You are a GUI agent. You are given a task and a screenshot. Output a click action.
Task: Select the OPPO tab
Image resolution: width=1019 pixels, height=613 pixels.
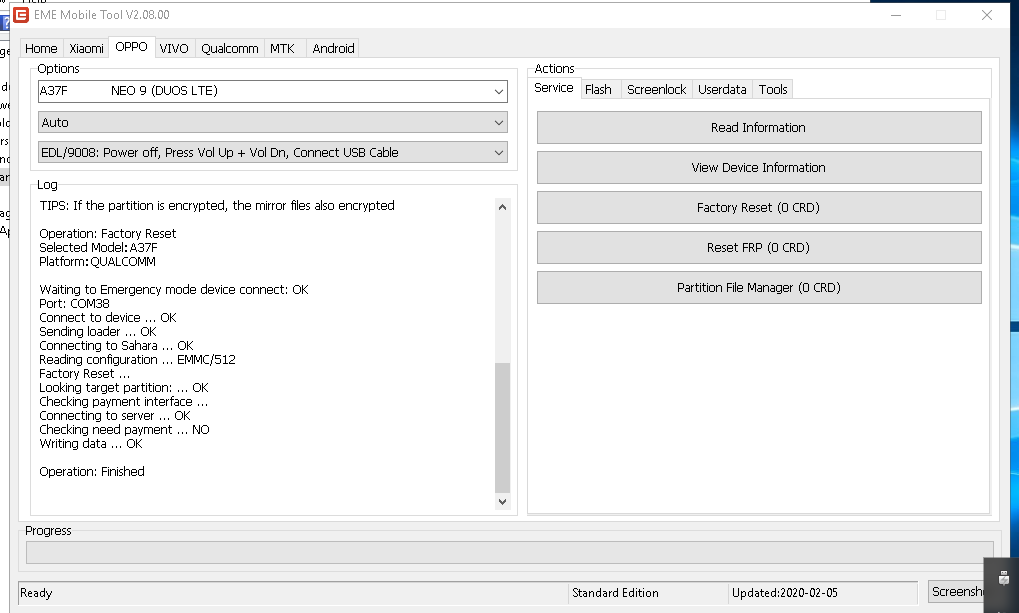(x=131, y=47)
